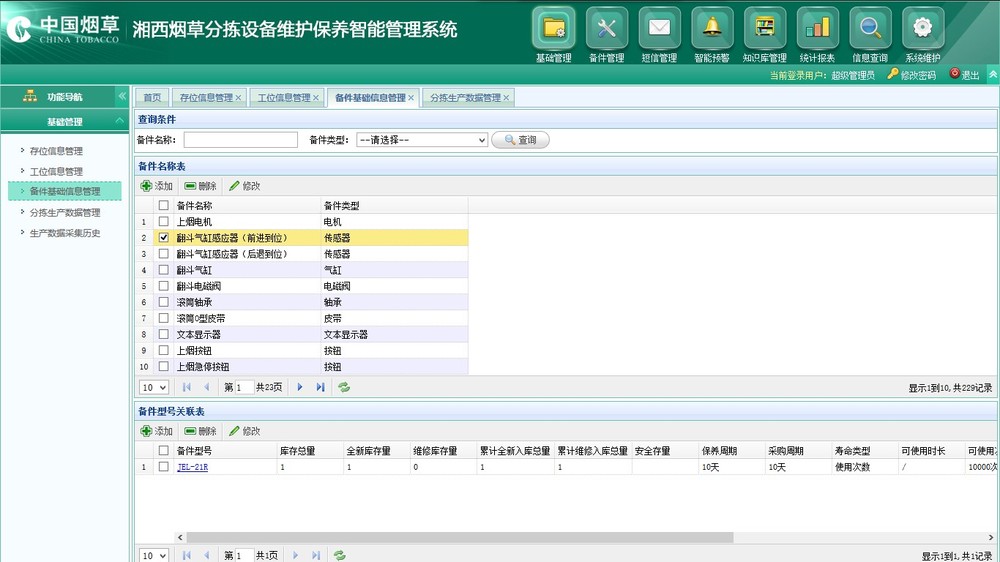Screen dimensions: 1000x562
Task: Click 添加 in 备件名称表 toolbar
Action: [157, 186]
